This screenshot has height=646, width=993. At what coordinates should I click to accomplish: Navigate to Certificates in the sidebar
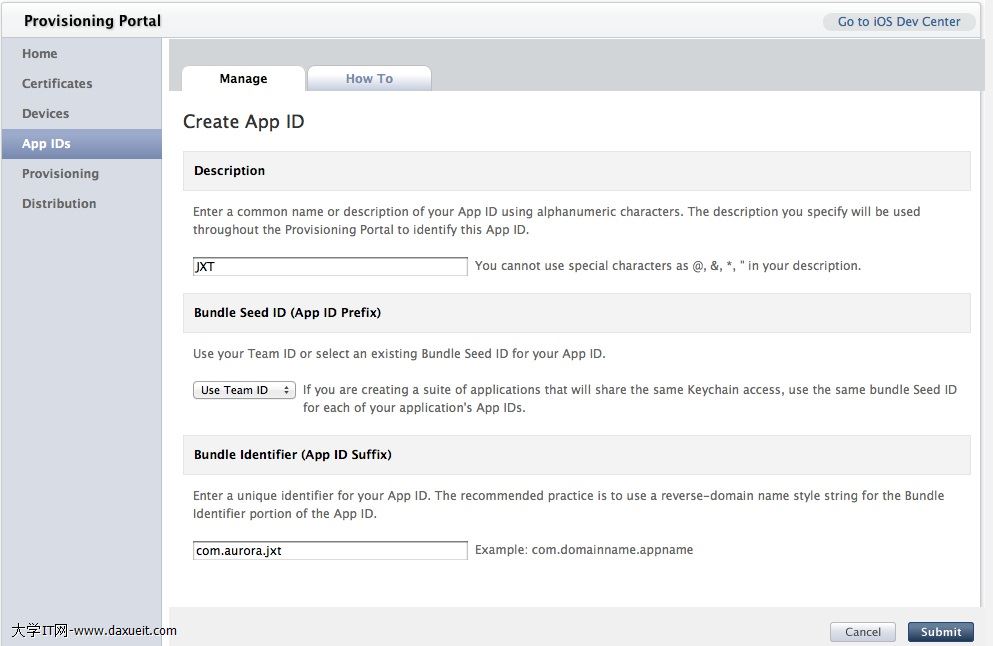[57, 84]
